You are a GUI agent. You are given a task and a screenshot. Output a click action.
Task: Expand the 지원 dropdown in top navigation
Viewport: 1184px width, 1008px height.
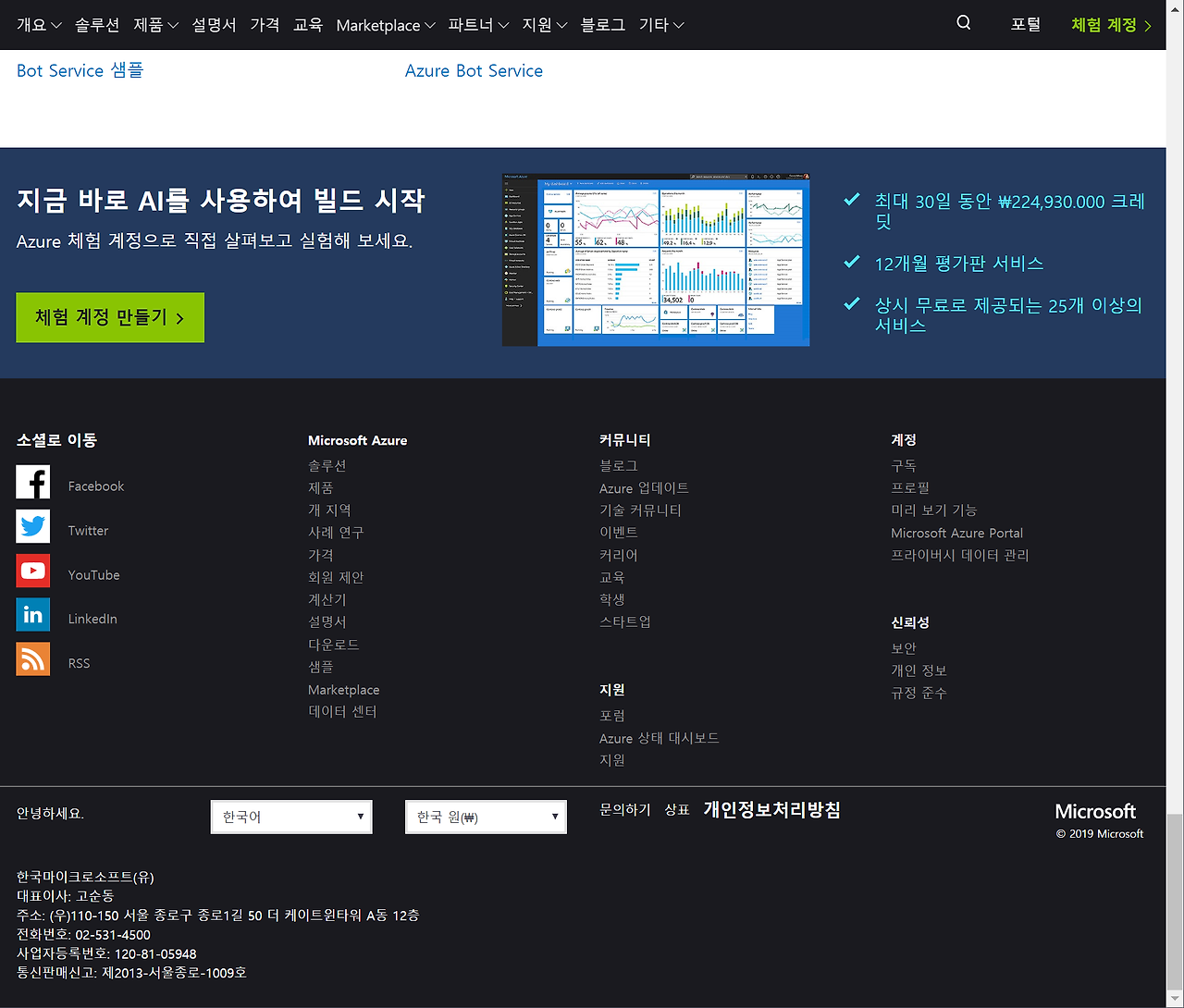pos(545,25)
